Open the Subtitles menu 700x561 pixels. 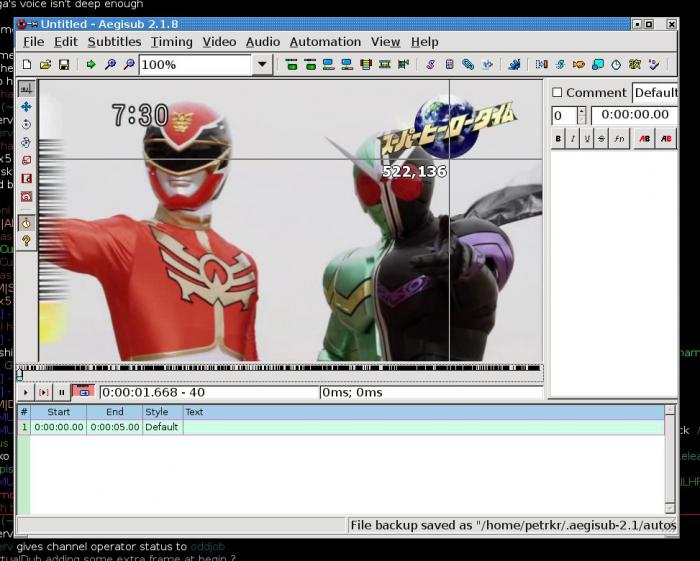point(114,42)
